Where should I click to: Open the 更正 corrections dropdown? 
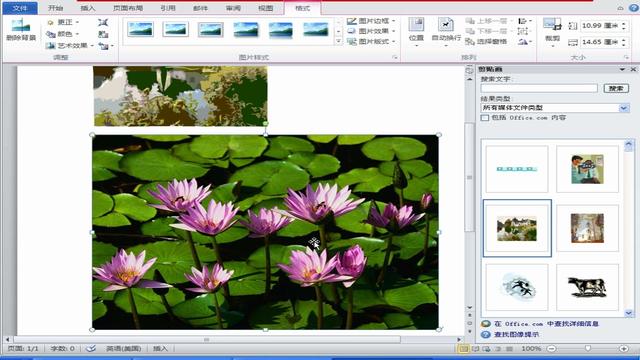62,22
